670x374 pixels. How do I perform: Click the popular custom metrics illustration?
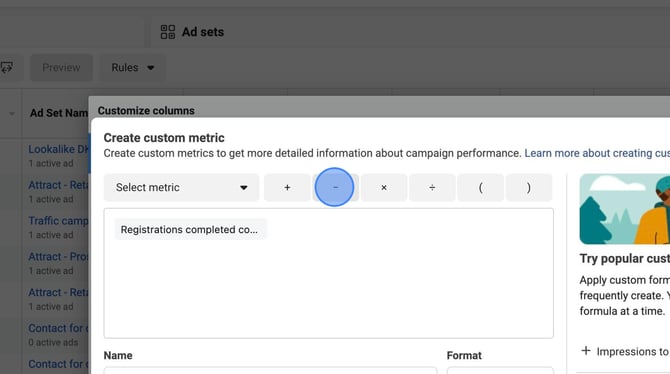pos(625,209)
